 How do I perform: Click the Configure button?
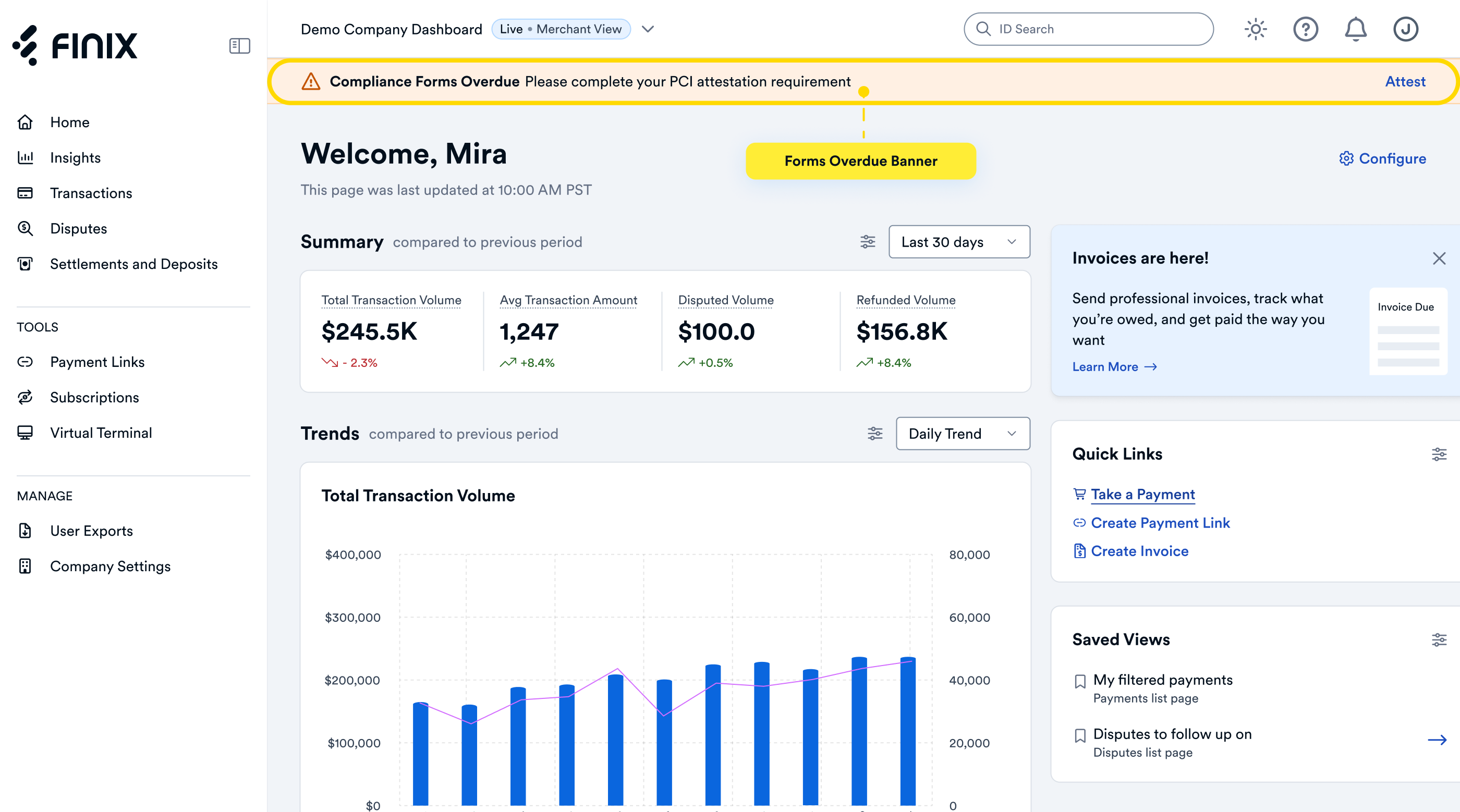[x=1382, y=158]
